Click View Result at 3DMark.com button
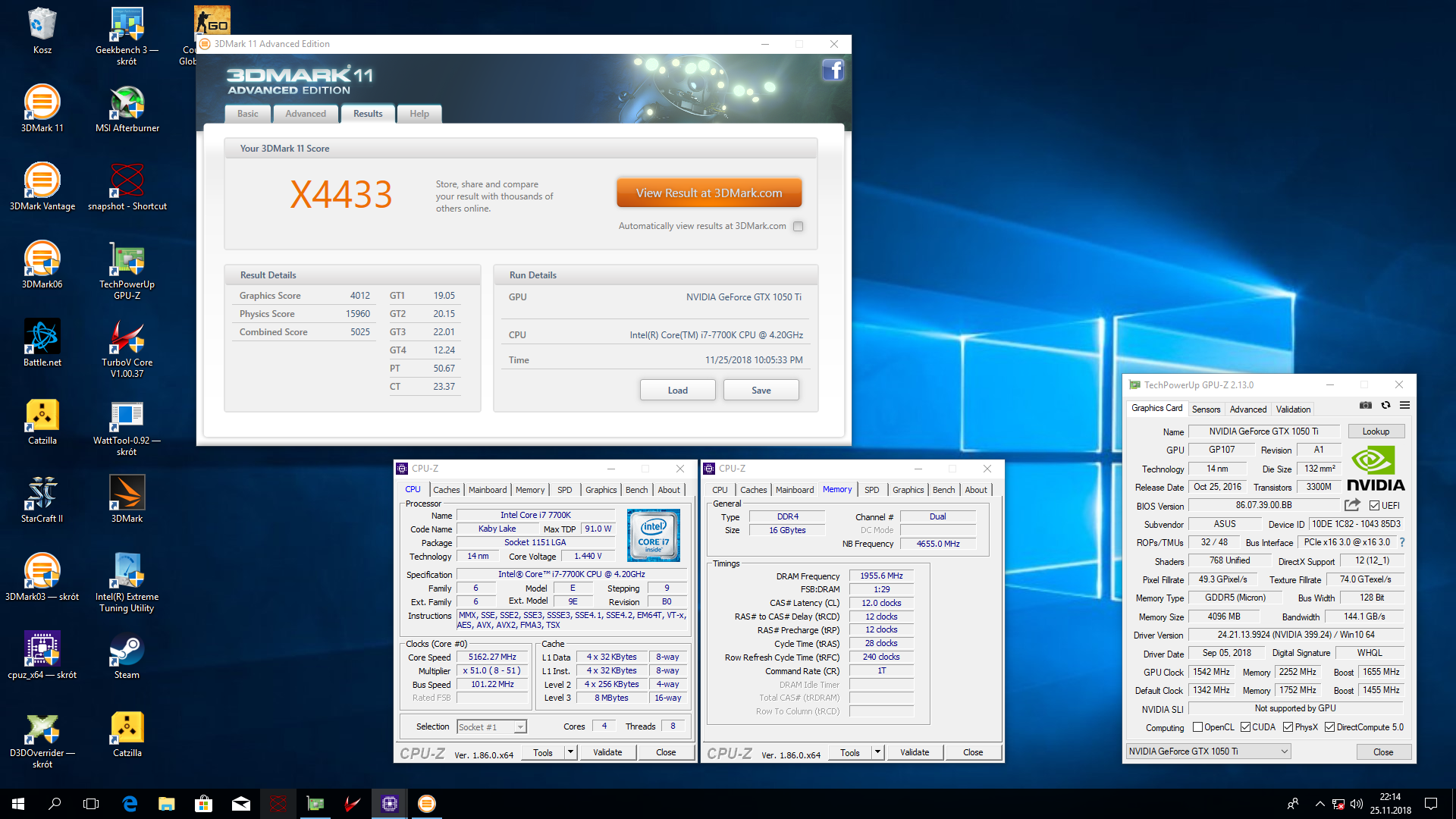 click(709, 193)
